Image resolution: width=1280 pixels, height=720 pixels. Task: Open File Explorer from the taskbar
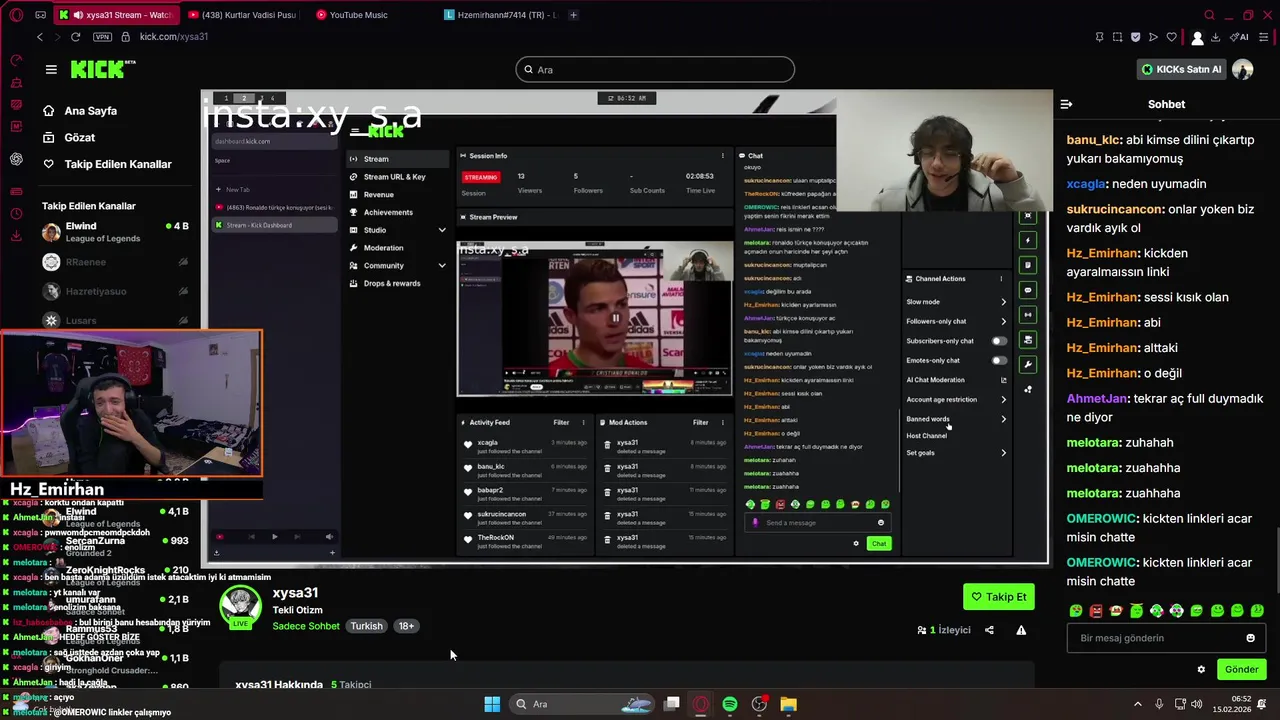point(789,704)
